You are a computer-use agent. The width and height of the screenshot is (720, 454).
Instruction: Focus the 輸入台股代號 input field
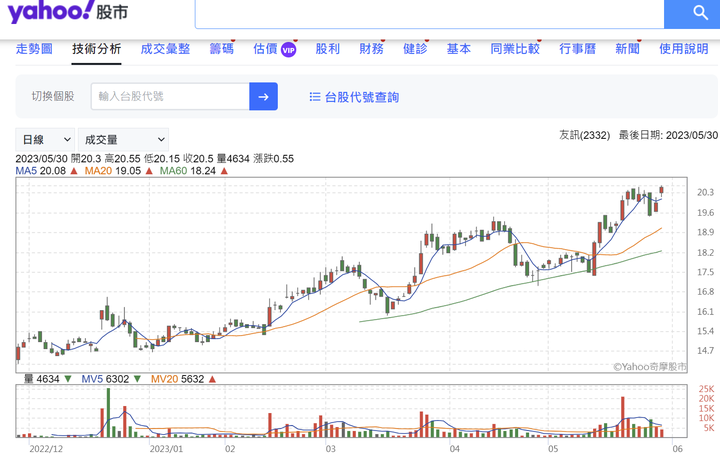coord(170,96)
